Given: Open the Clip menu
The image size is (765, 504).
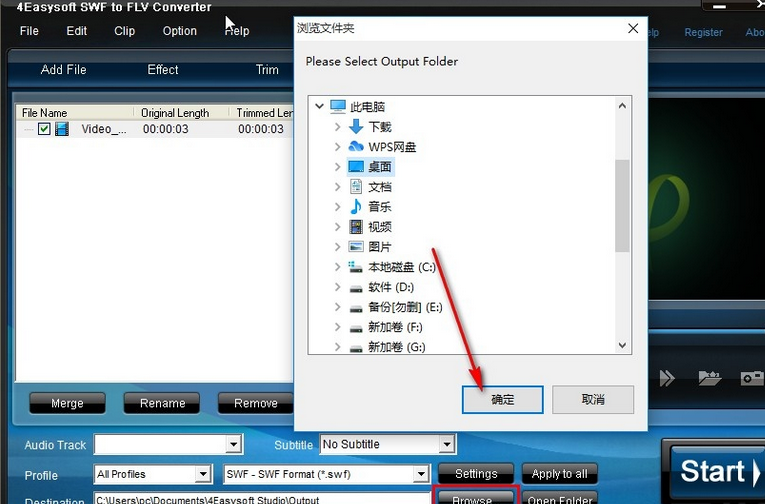Looking at the screenshot, I should (124, 31).
